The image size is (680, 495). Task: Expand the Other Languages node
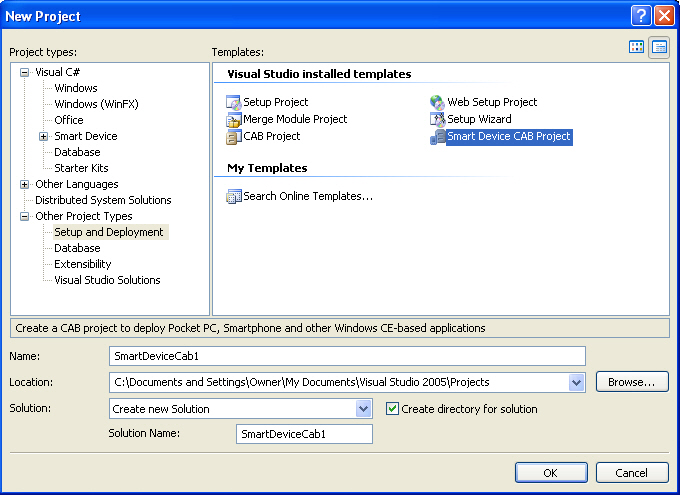click(x=25, y=184)
